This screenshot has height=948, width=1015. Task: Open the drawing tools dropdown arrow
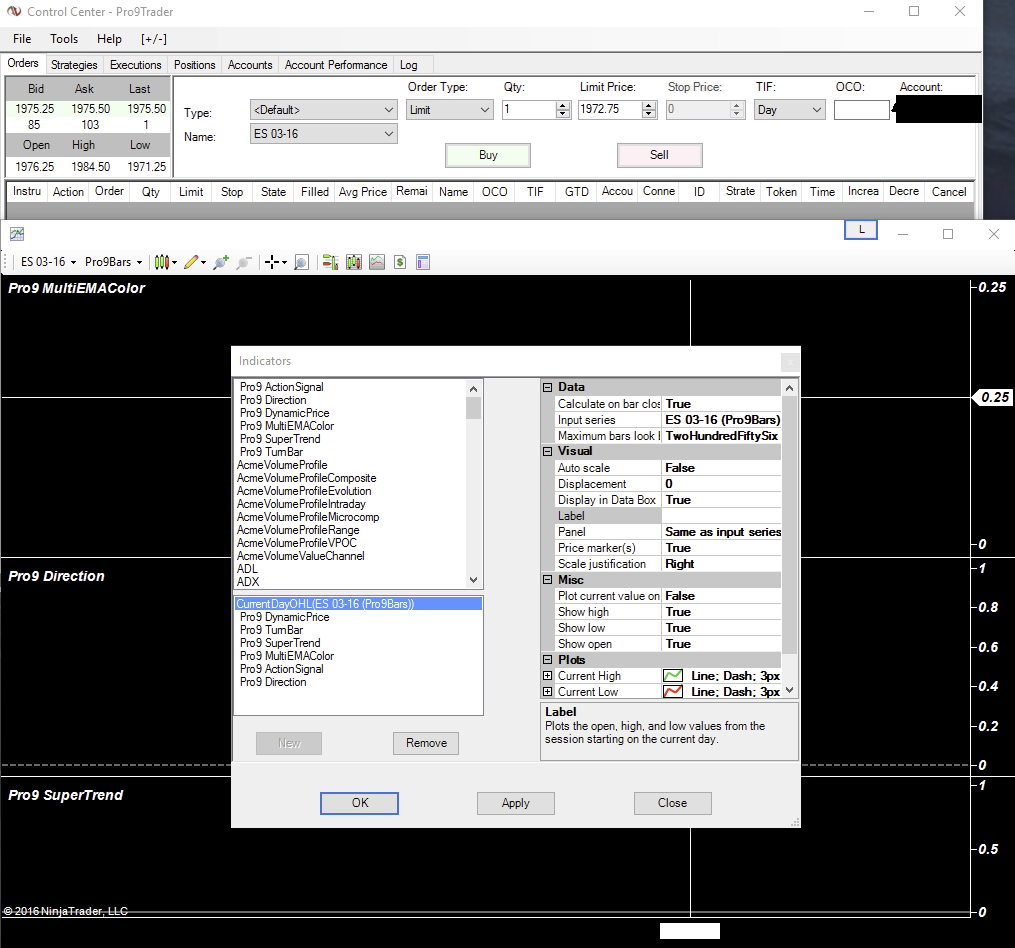point(203,263)
